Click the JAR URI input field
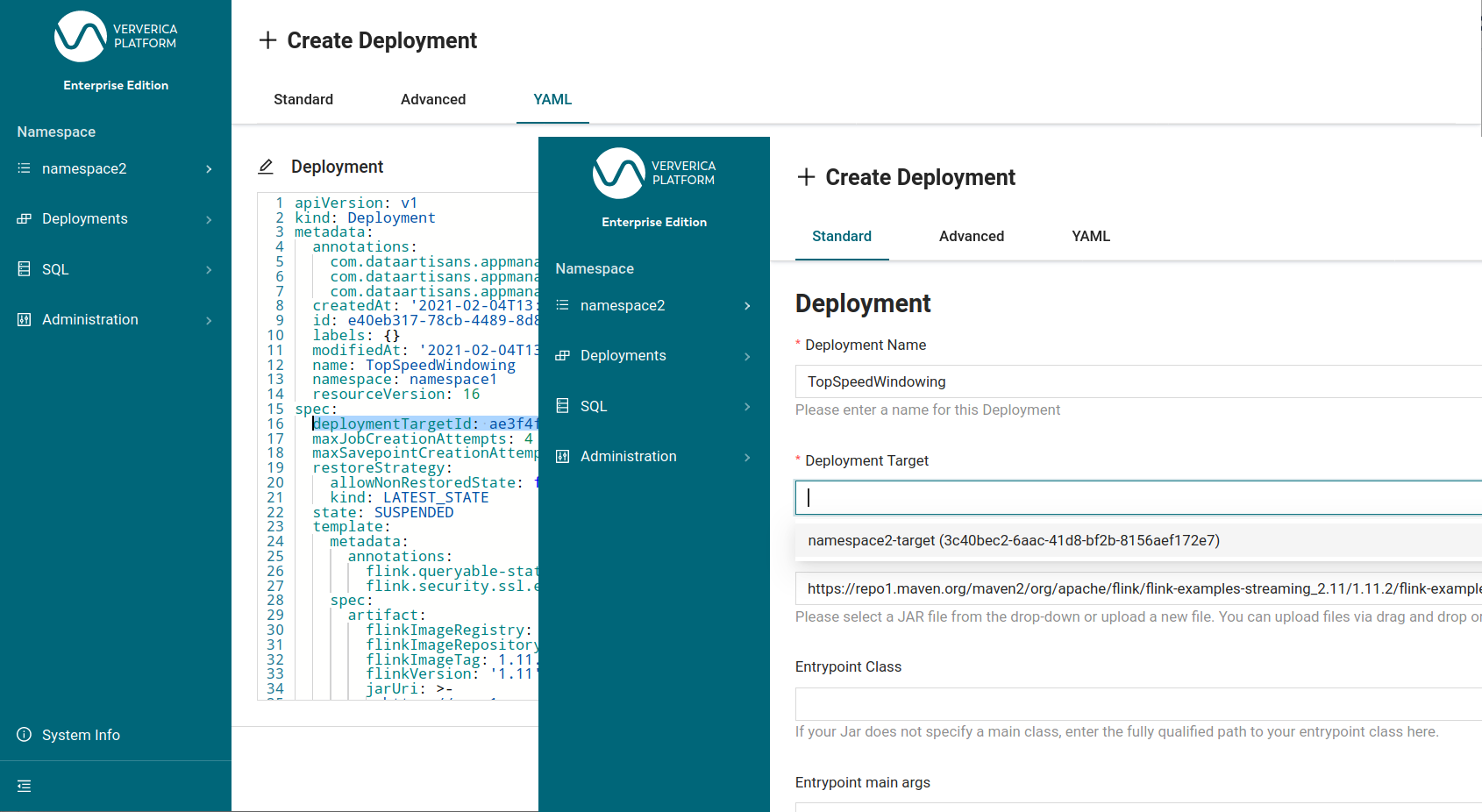 [x=1138, y=588]
